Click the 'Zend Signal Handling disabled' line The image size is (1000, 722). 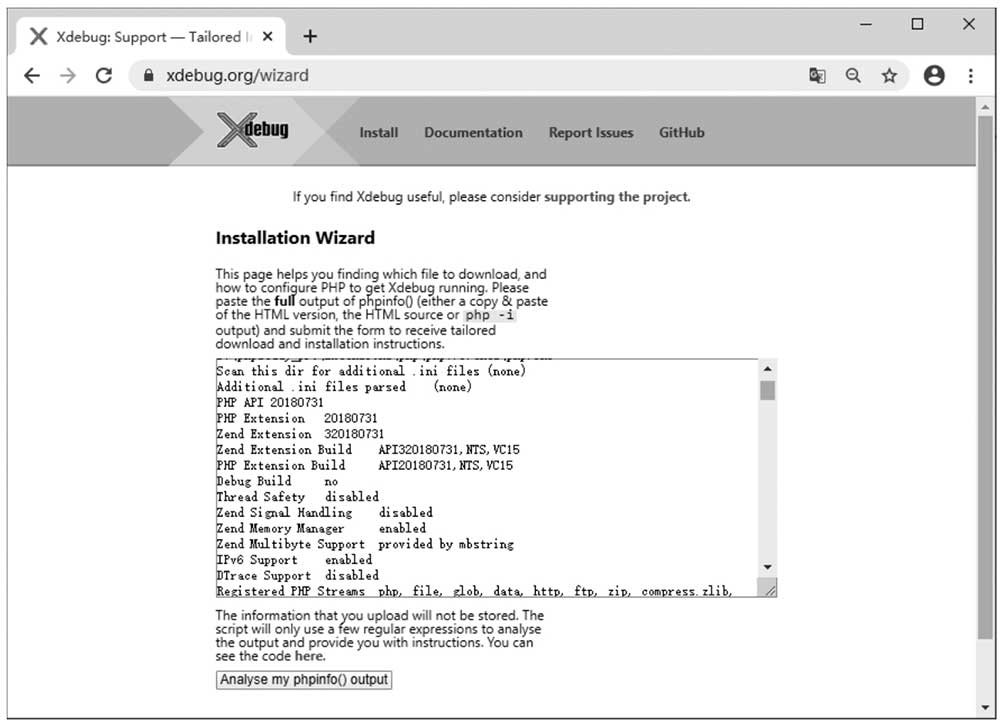coord(325,513)
